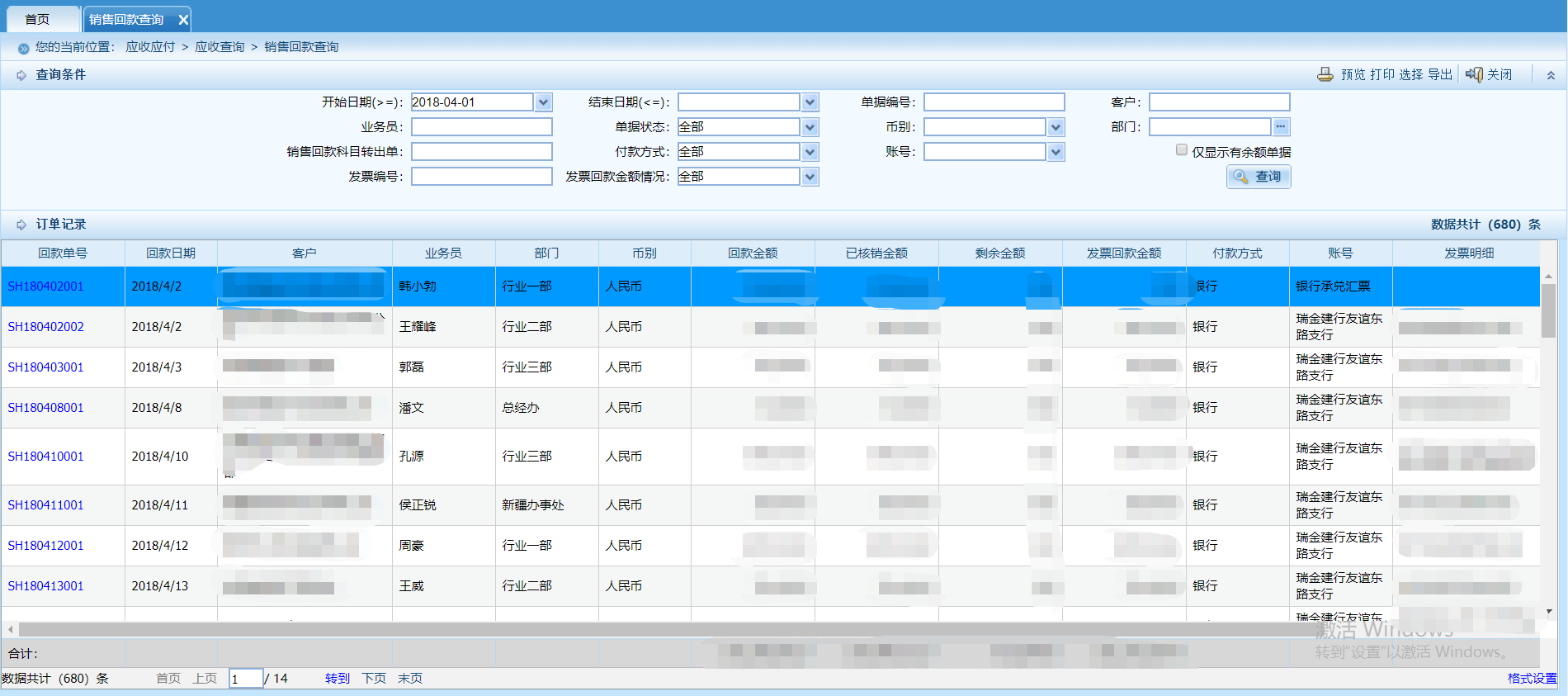Viewport: 1568px width, 696px height.
Task: Click the 查询条件 section arrow icon
Action: [x=21, y=75]
